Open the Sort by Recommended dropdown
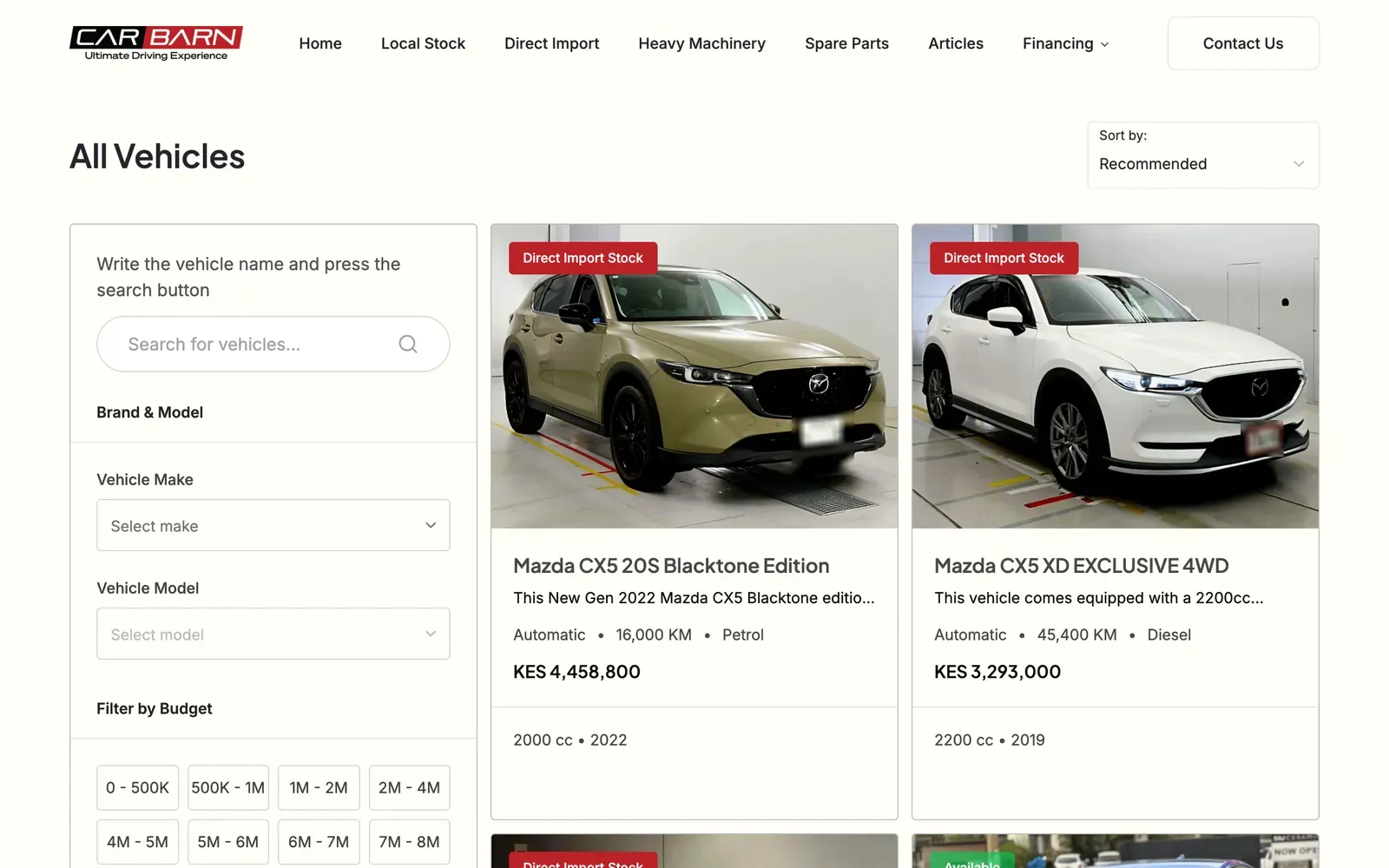This screenshot has width=1389, height=868. 1202,155
